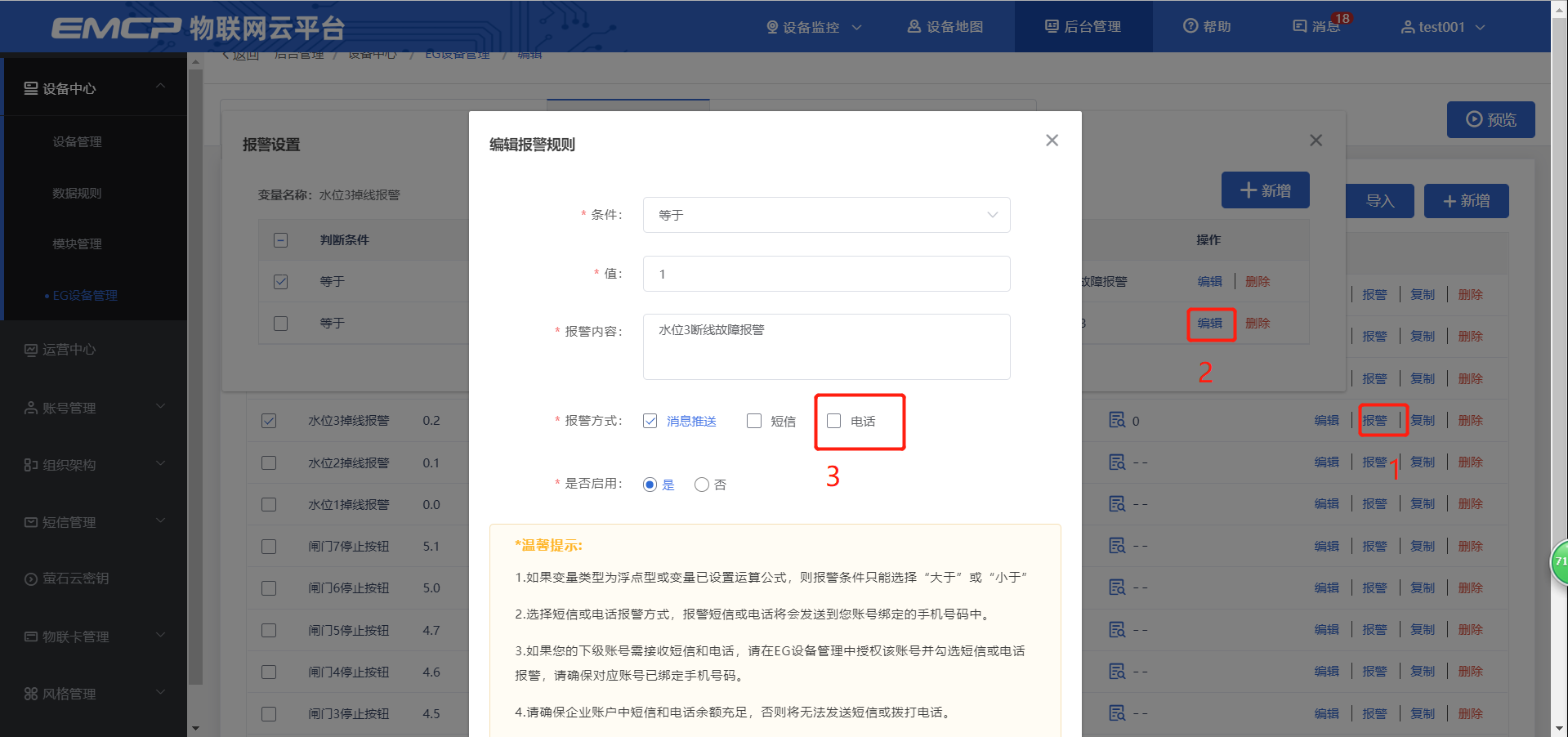Viewport: 1568px width, 737px height.
Task: Click 复制 in the 水位2掉线报警 row
Action: pyautogui.click(x=1423, y=462)
